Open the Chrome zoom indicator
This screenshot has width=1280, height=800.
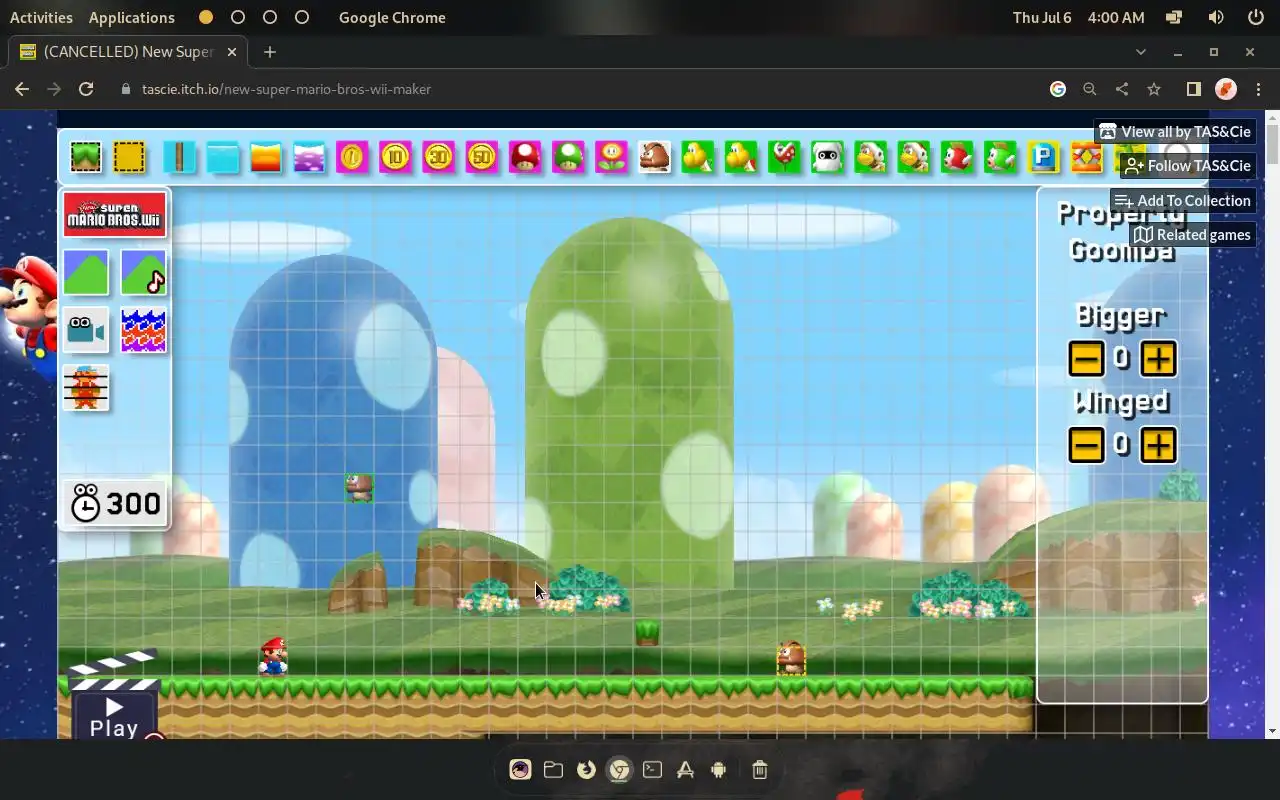coord(1090,89)
